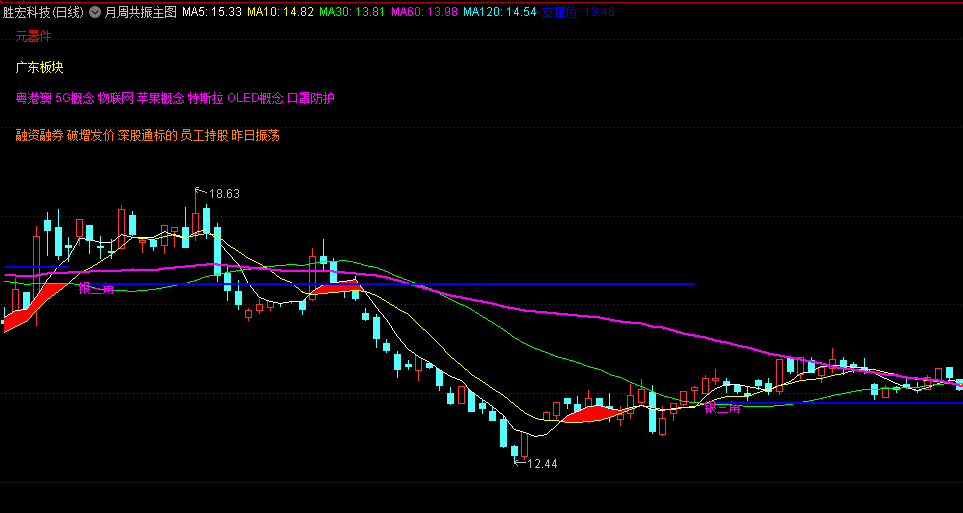Click the MA120: 14.54 value
This screenshot has height=513, width=963.
click(x=500, y=12)
